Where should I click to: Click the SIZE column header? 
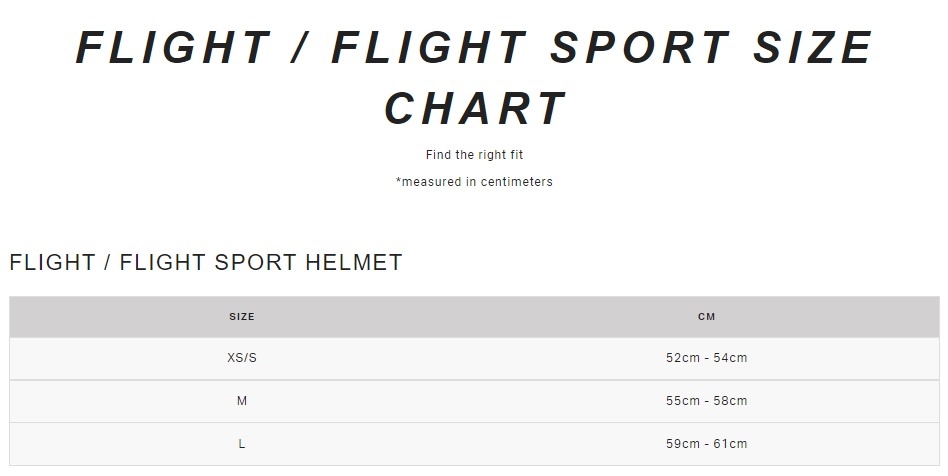[242, 317]
